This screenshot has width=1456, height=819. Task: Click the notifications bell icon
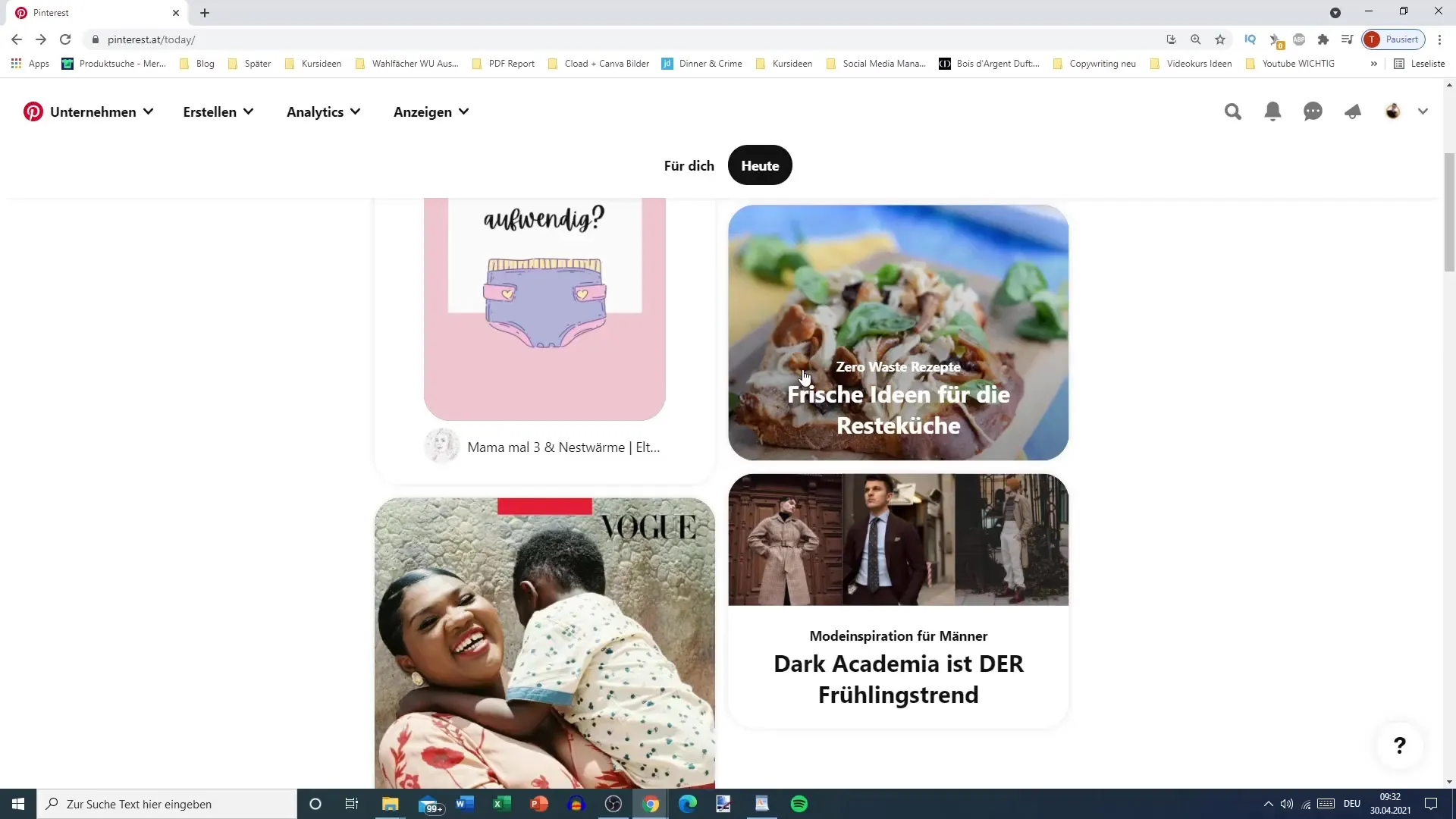(x=1273, y=111)
